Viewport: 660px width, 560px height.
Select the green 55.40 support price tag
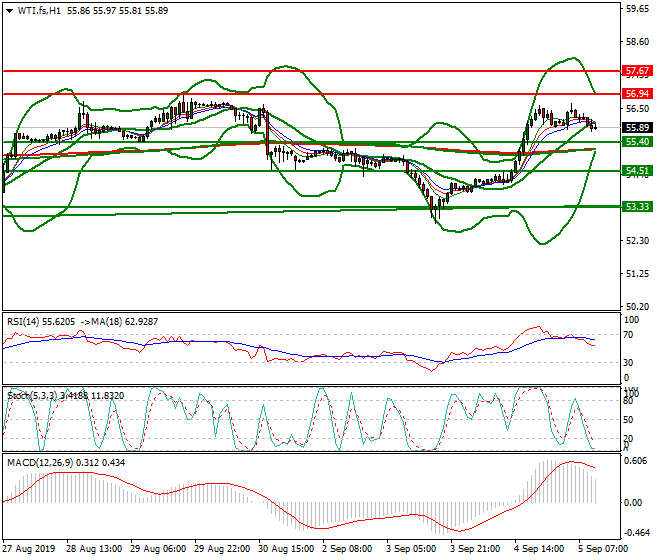click(x=637, y=142)
